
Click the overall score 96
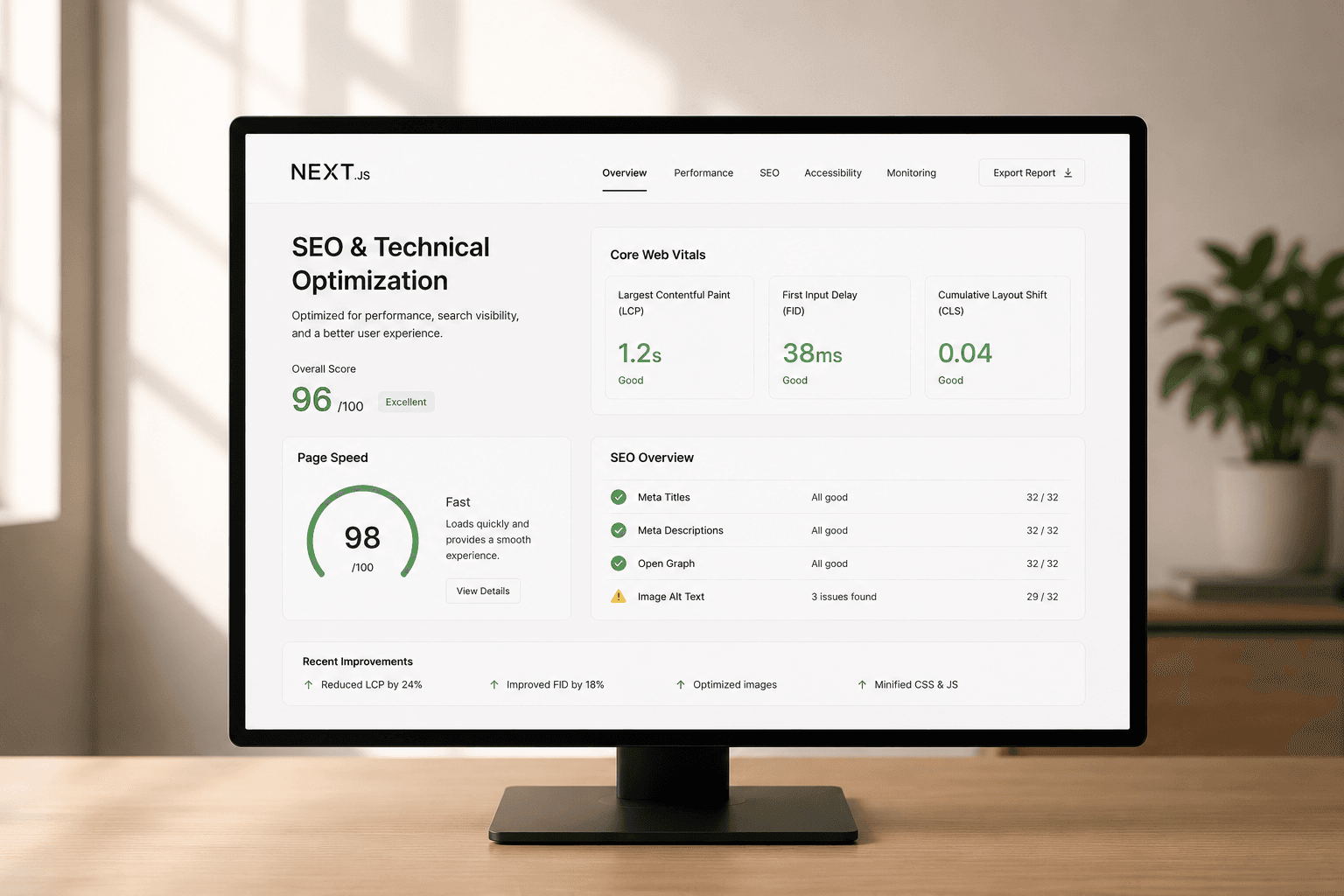coord(311,400)
